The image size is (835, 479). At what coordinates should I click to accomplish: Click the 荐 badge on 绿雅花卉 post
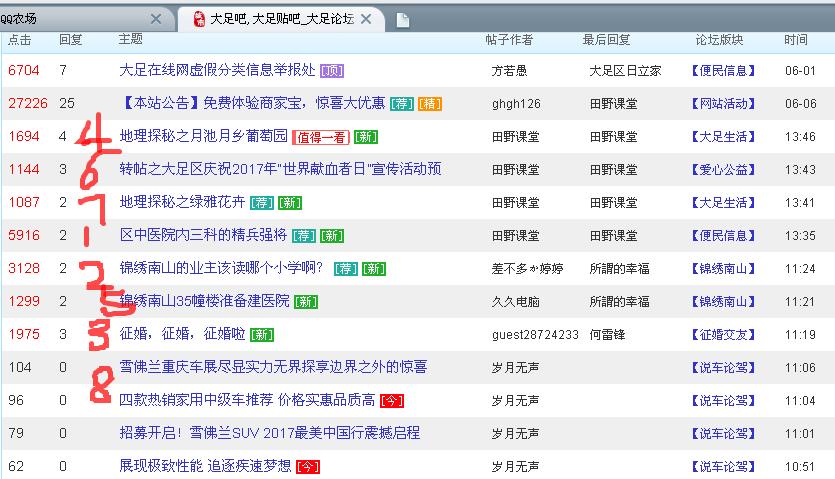click(261, 203)
